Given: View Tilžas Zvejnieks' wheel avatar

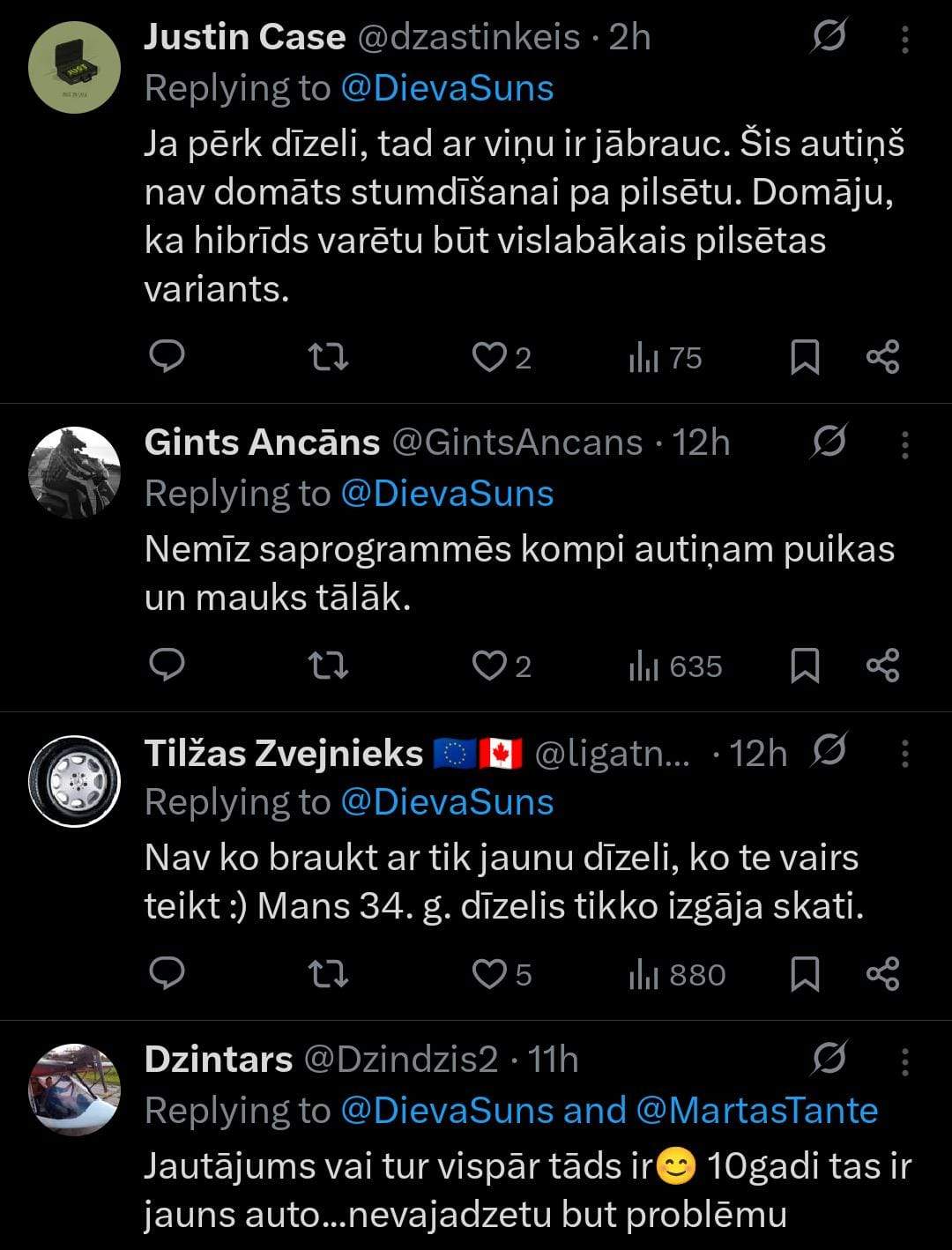Looking at the screenshot, I should [74, 781].
